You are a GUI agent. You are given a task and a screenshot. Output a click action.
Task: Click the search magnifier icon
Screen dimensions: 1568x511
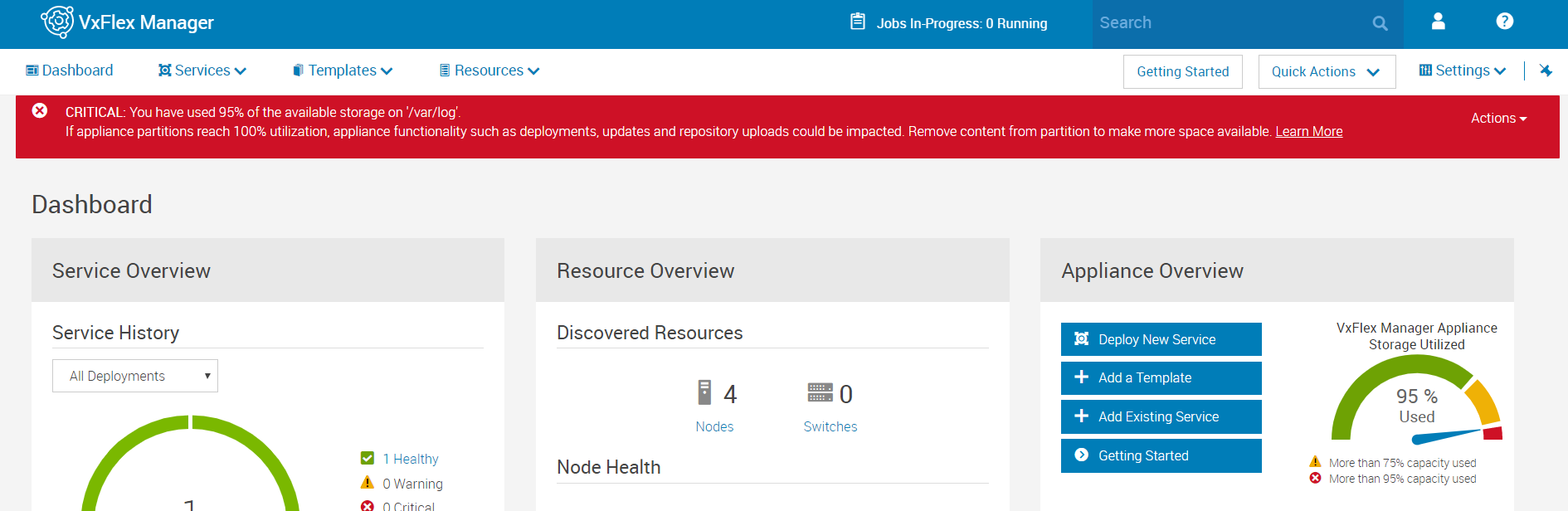pos(1380,23)
